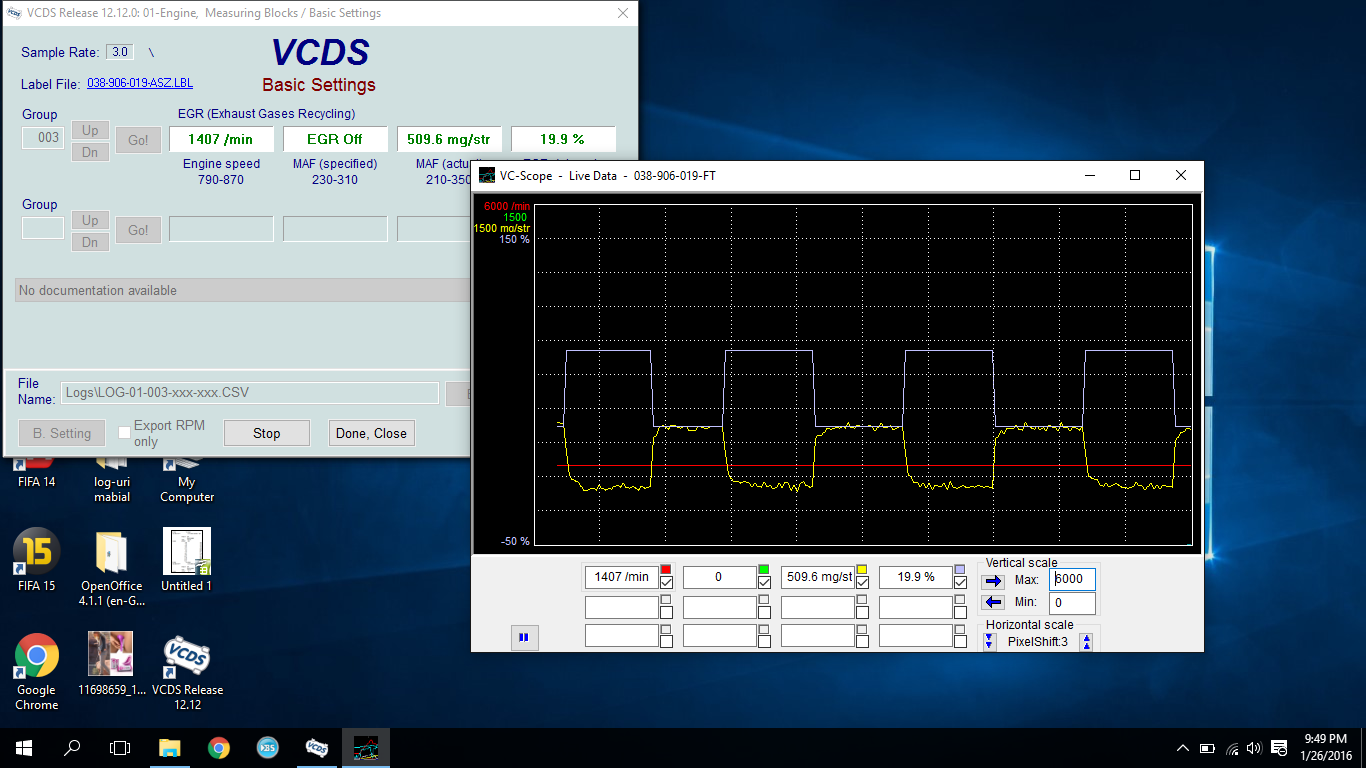Click the Stop button in VCDS
The image size is (1366, 768).
point(266,433)
